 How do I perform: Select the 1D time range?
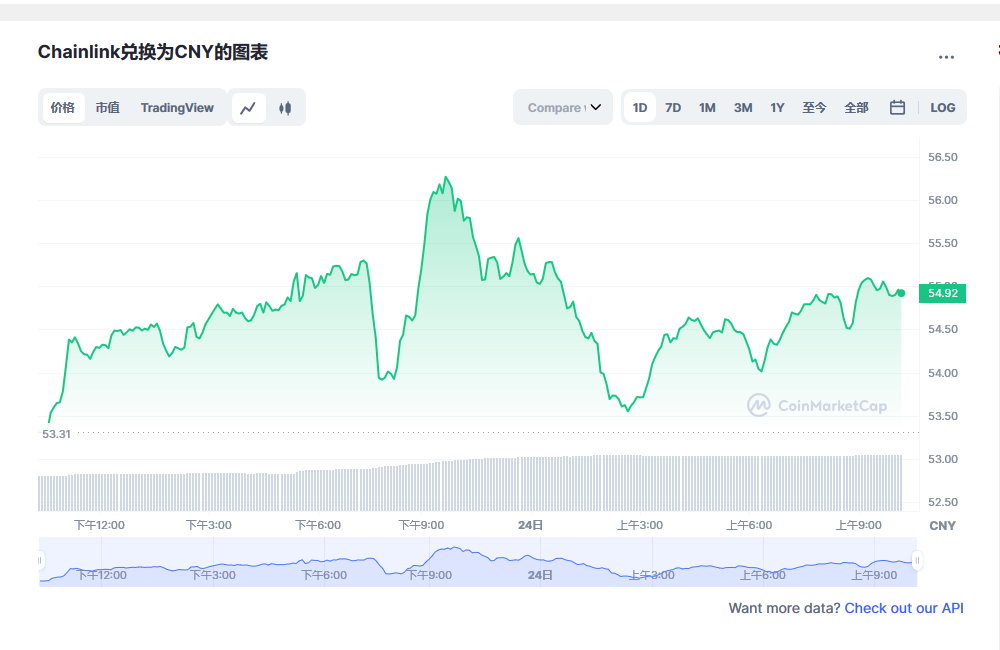pos(640,108)
